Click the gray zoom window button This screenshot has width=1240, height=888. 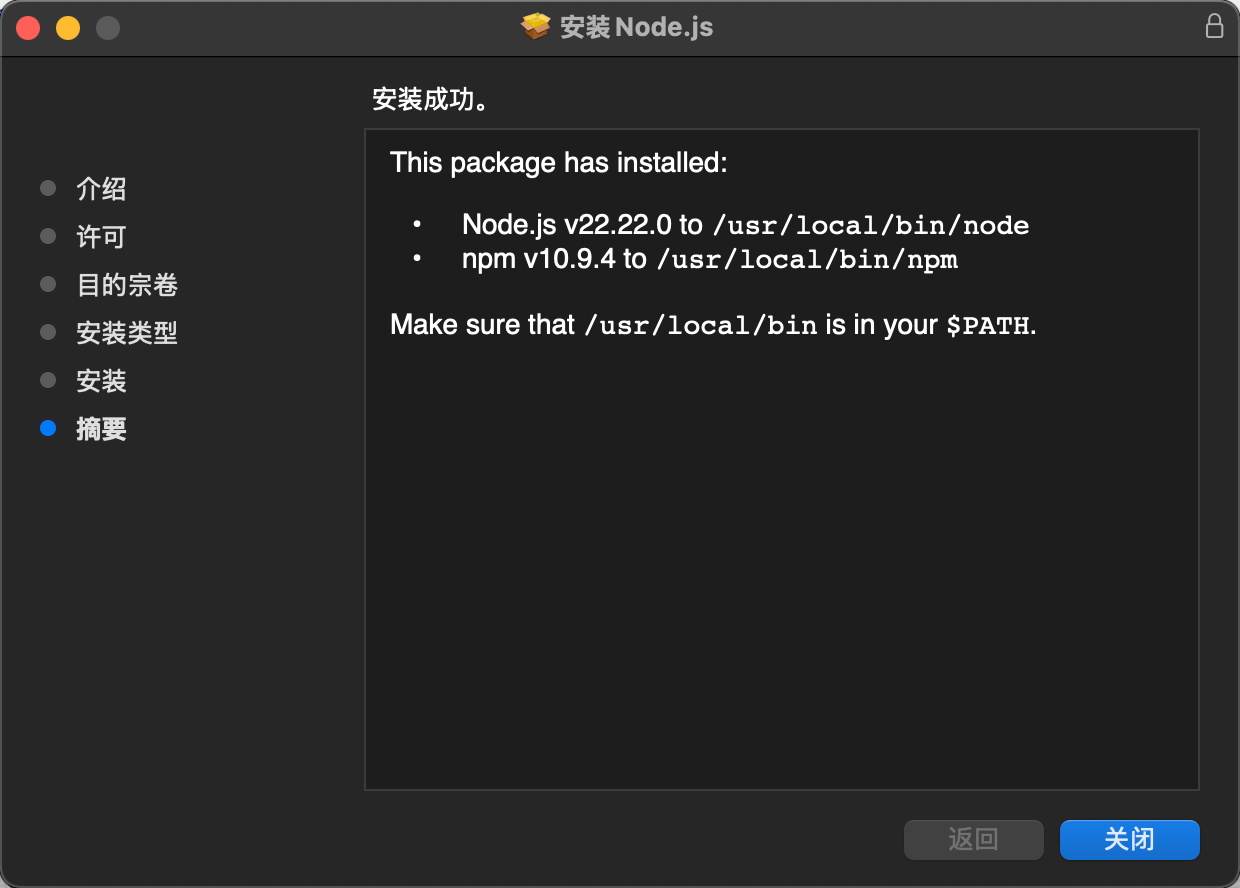(x=108, y=28)
